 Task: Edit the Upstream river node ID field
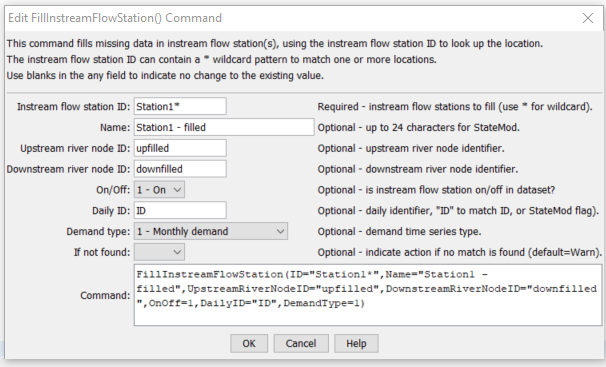180,148
